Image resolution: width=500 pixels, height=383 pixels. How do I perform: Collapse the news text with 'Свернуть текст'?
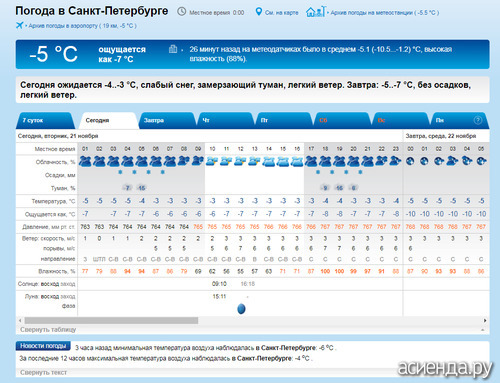click(43, 372)
